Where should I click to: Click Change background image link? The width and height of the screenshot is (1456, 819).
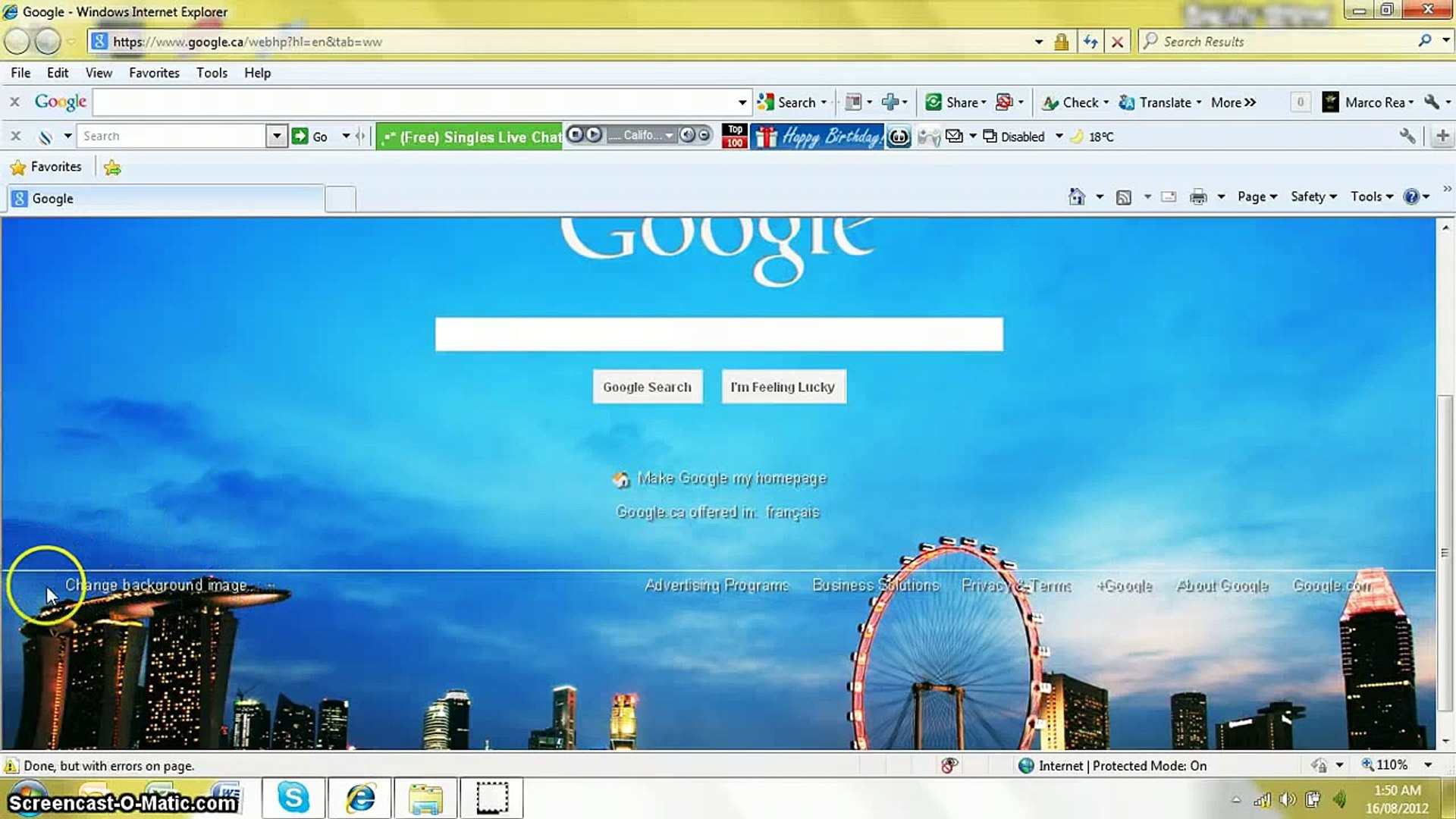point(156,585)
